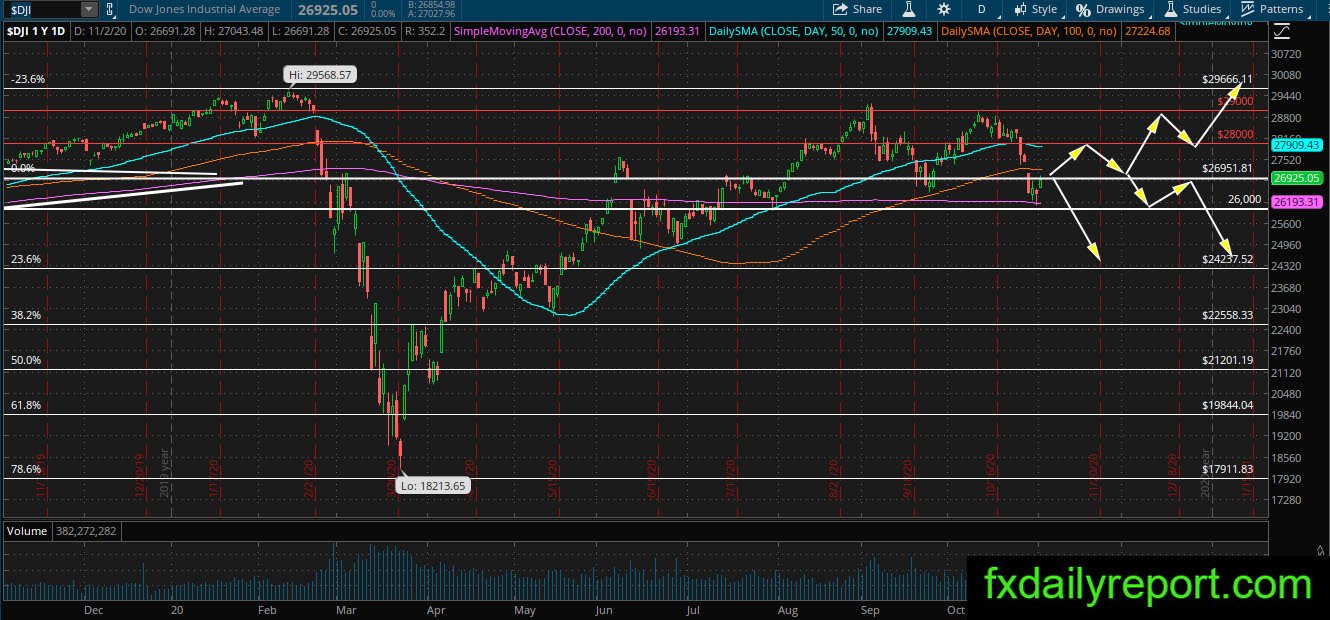Click the flask icon in the chart toolbar
The width and height of the screenshot is (1330, 620).
tap(910, 9)
